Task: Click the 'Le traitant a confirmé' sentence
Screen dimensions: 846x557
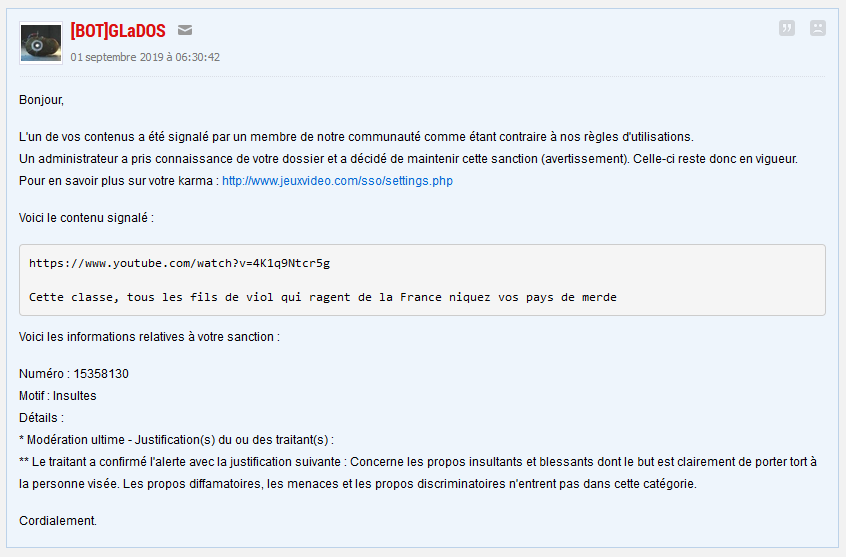Action: (417, 461)
